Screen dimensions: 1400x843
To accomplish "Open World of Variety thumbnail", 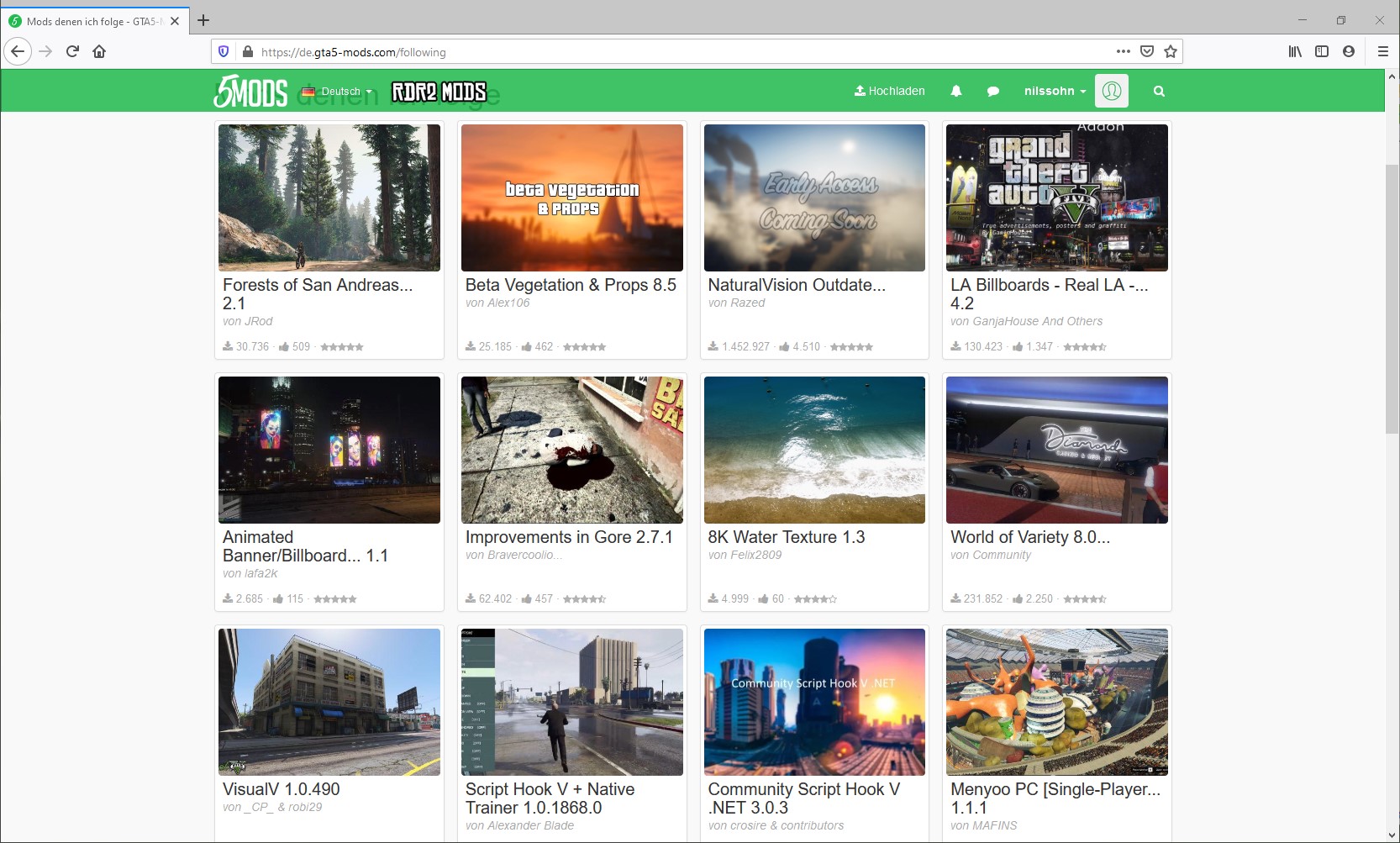I will (x=1057, y=450).
